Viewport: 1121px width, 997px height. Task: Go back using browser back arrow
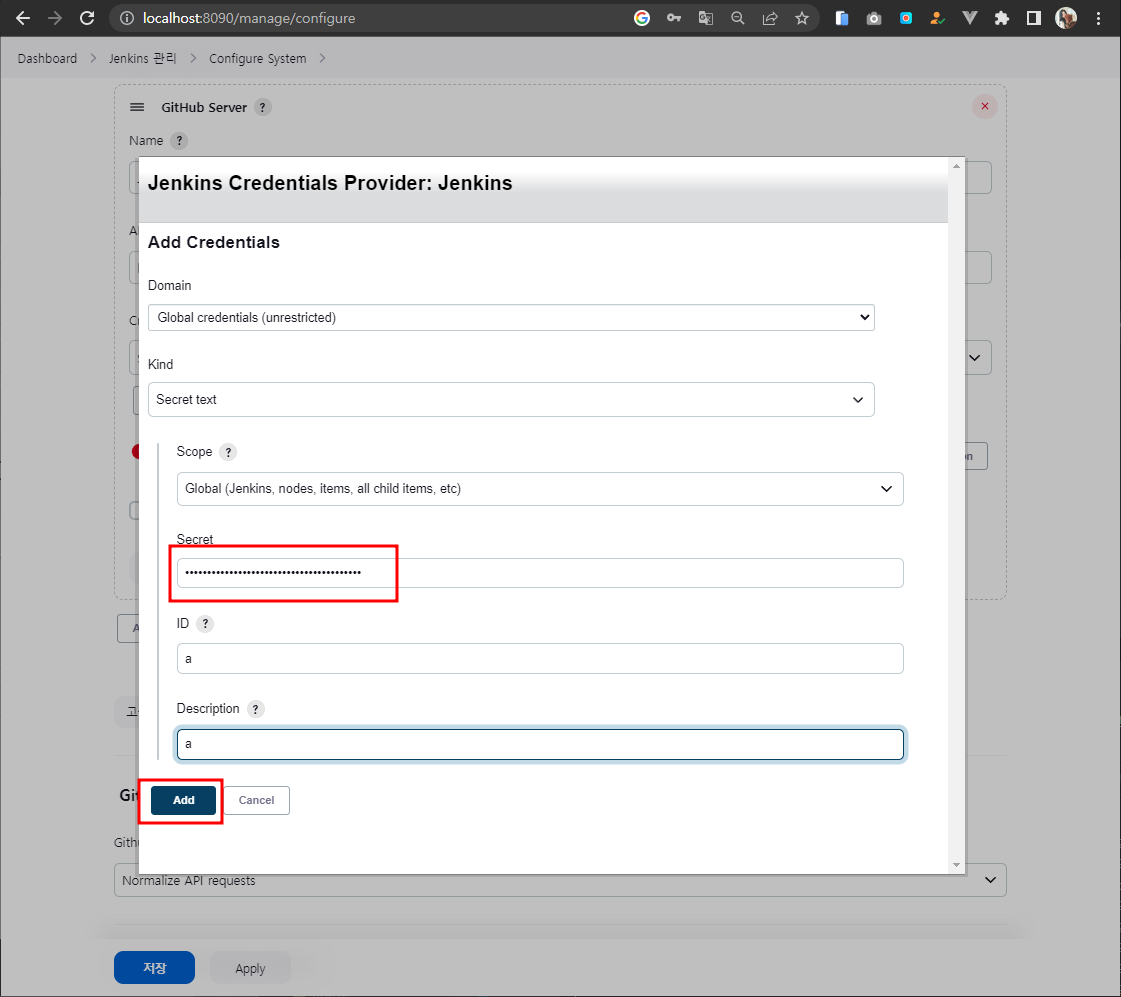pos(23,18)
